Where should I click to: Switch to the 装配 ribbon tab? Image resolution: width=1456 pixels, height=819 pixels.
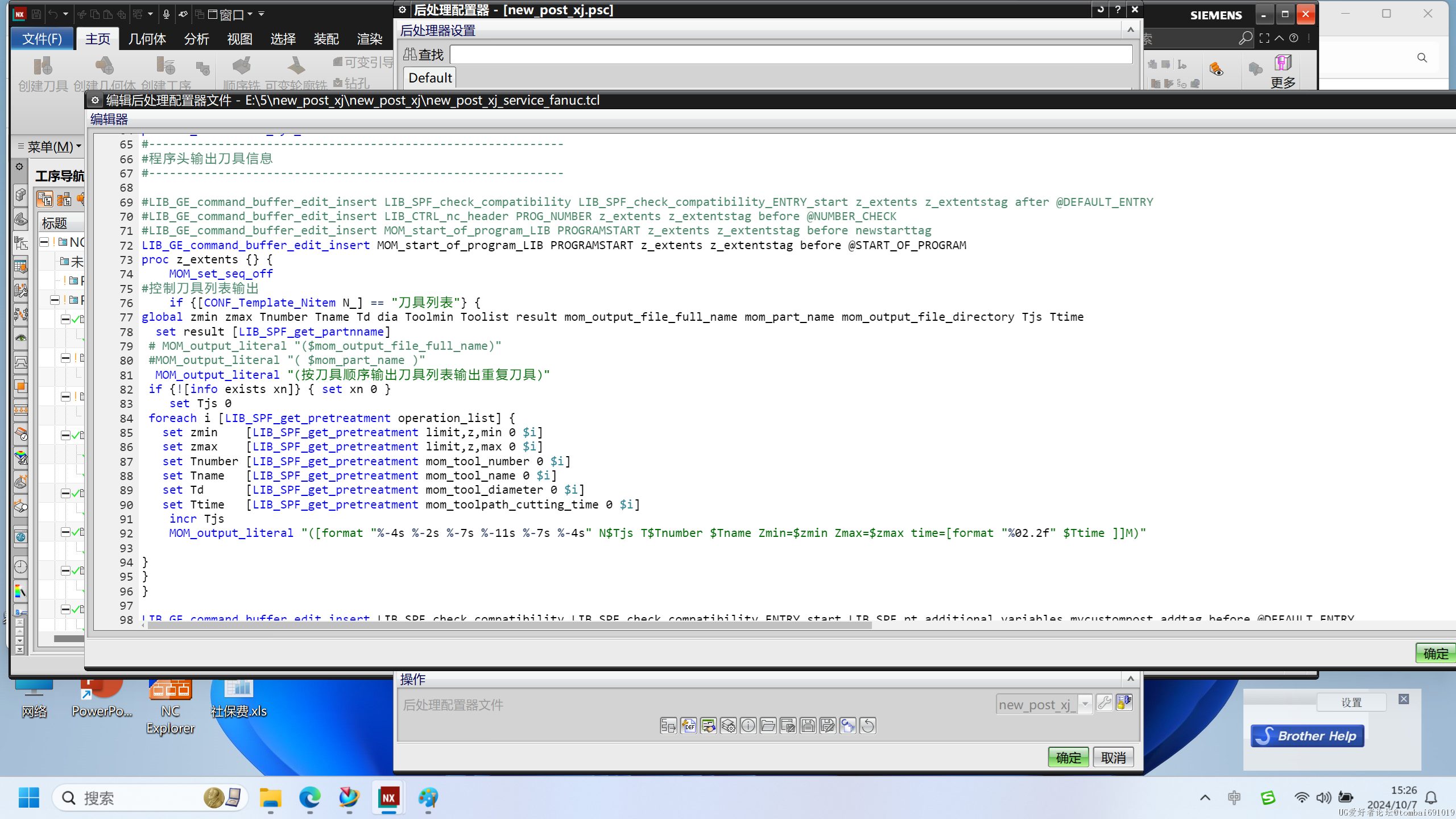326,39
